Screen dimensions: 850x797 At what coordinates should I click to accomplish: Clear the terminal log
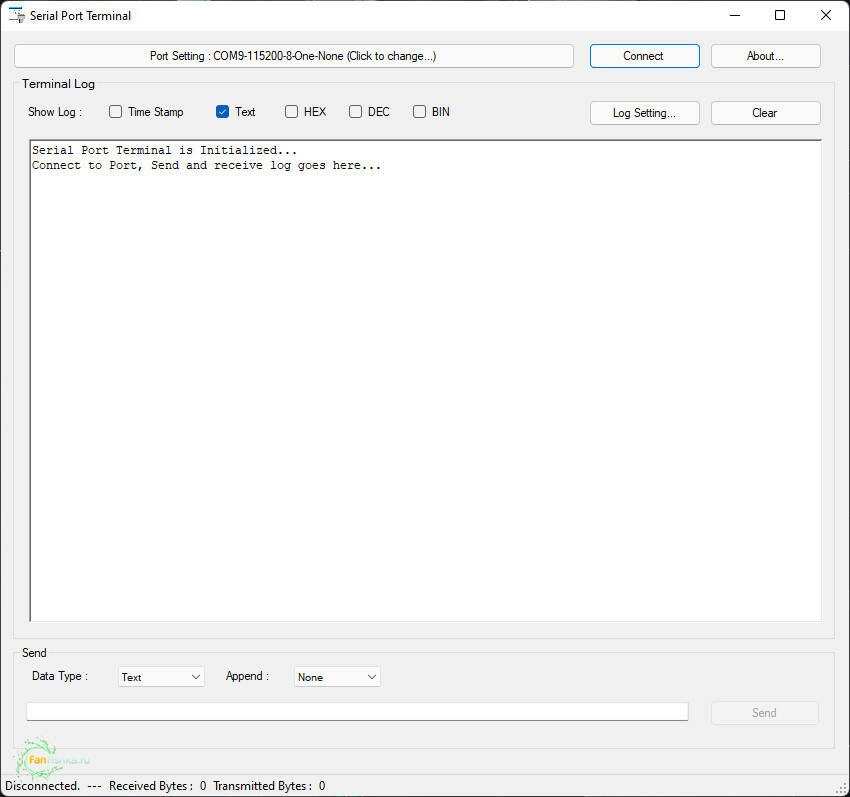[x=765, y=113]
